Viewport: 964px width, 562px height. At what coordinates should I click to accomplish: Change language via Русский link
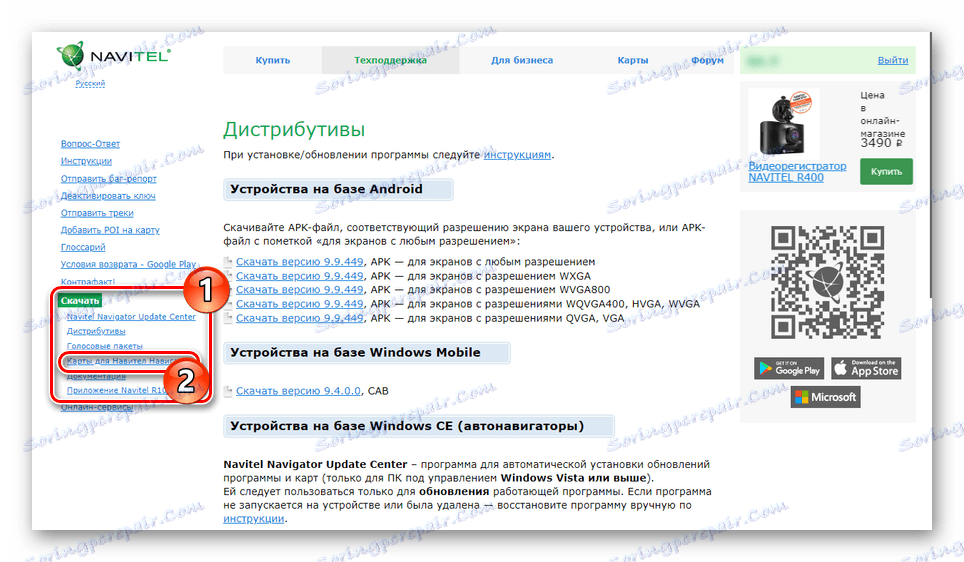coord(90,83)
